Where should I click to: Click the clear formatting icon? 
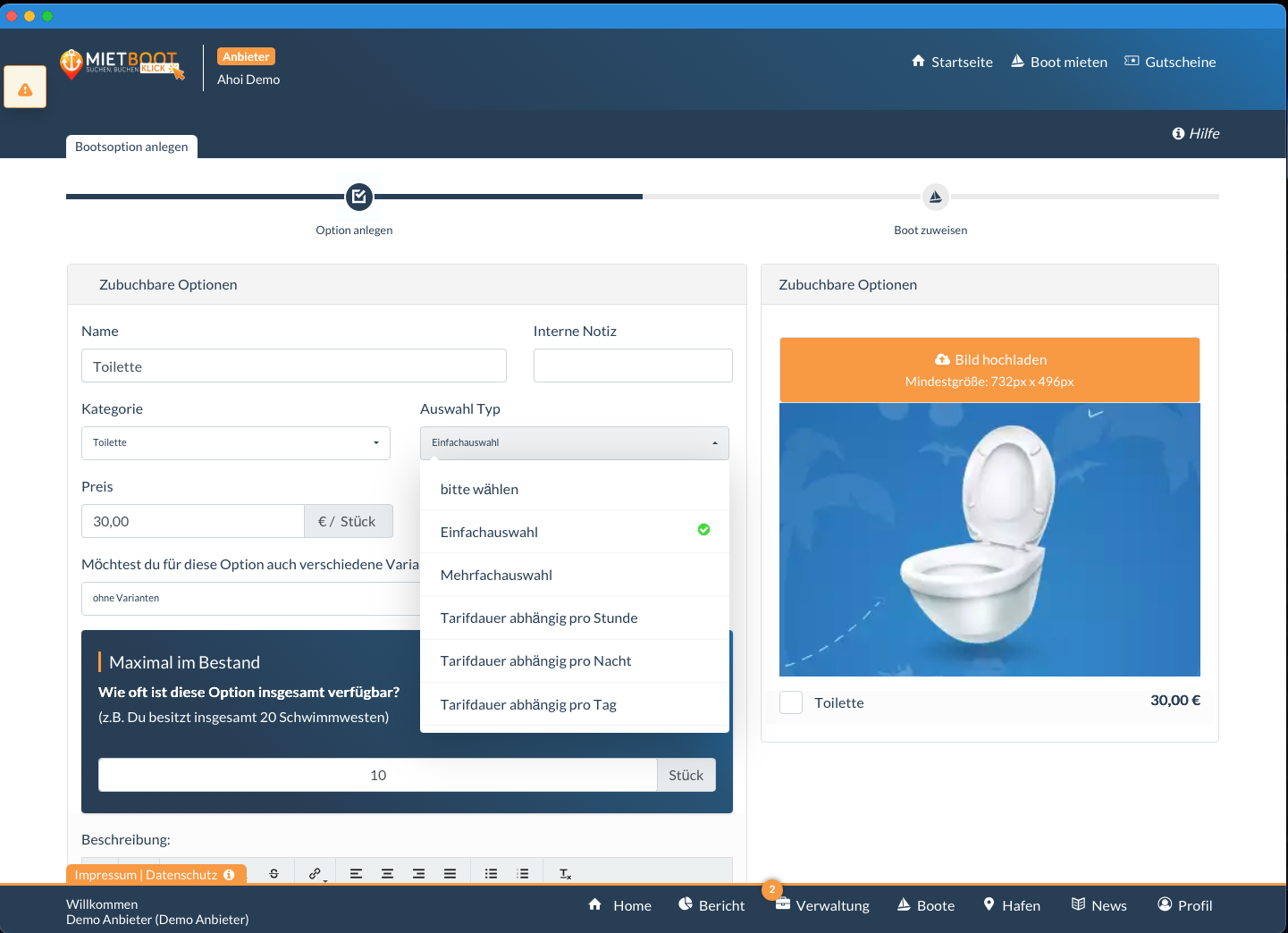coord(565,873)
